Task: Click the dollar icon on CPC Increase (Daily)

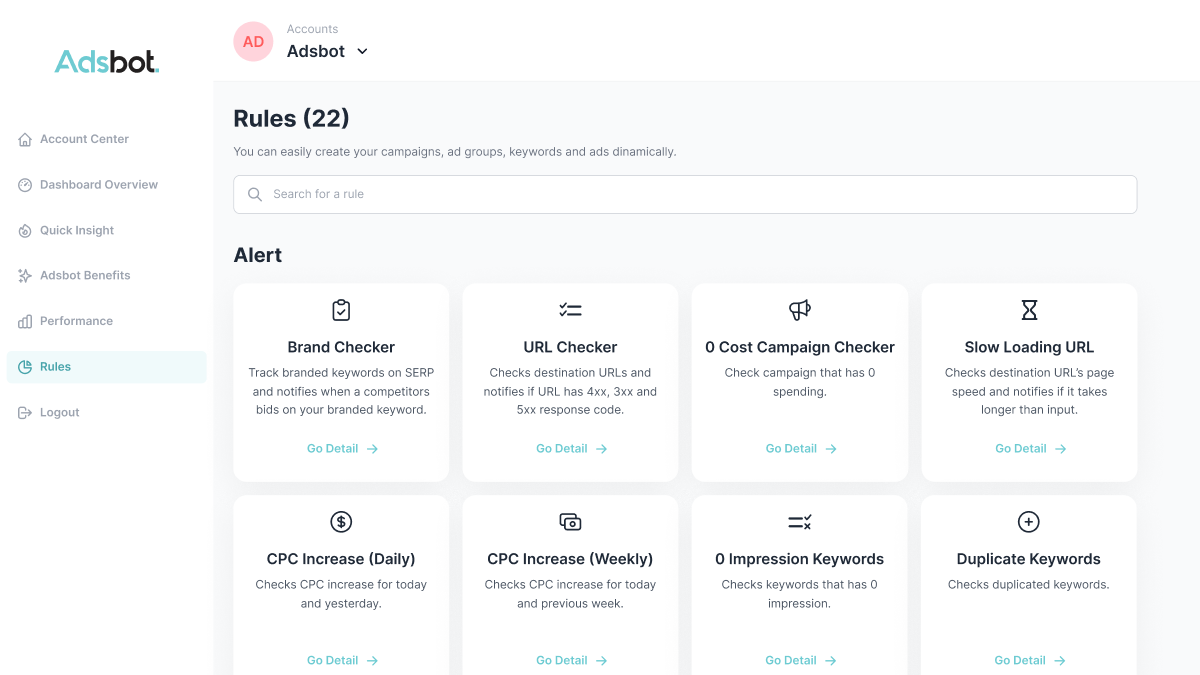Action: tap(341, 522)
